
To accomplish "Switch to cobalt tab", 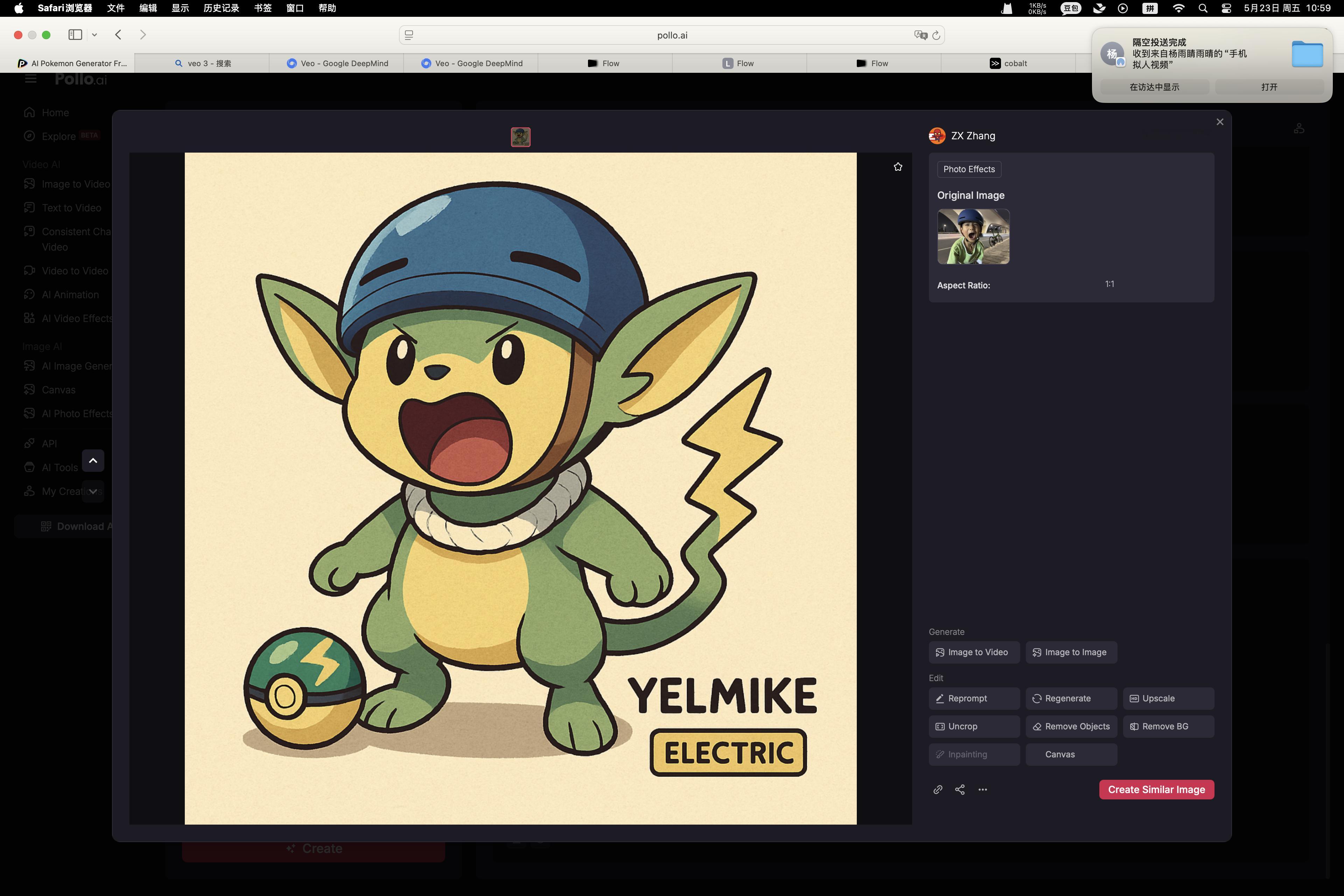I will tap(1009, 63).
